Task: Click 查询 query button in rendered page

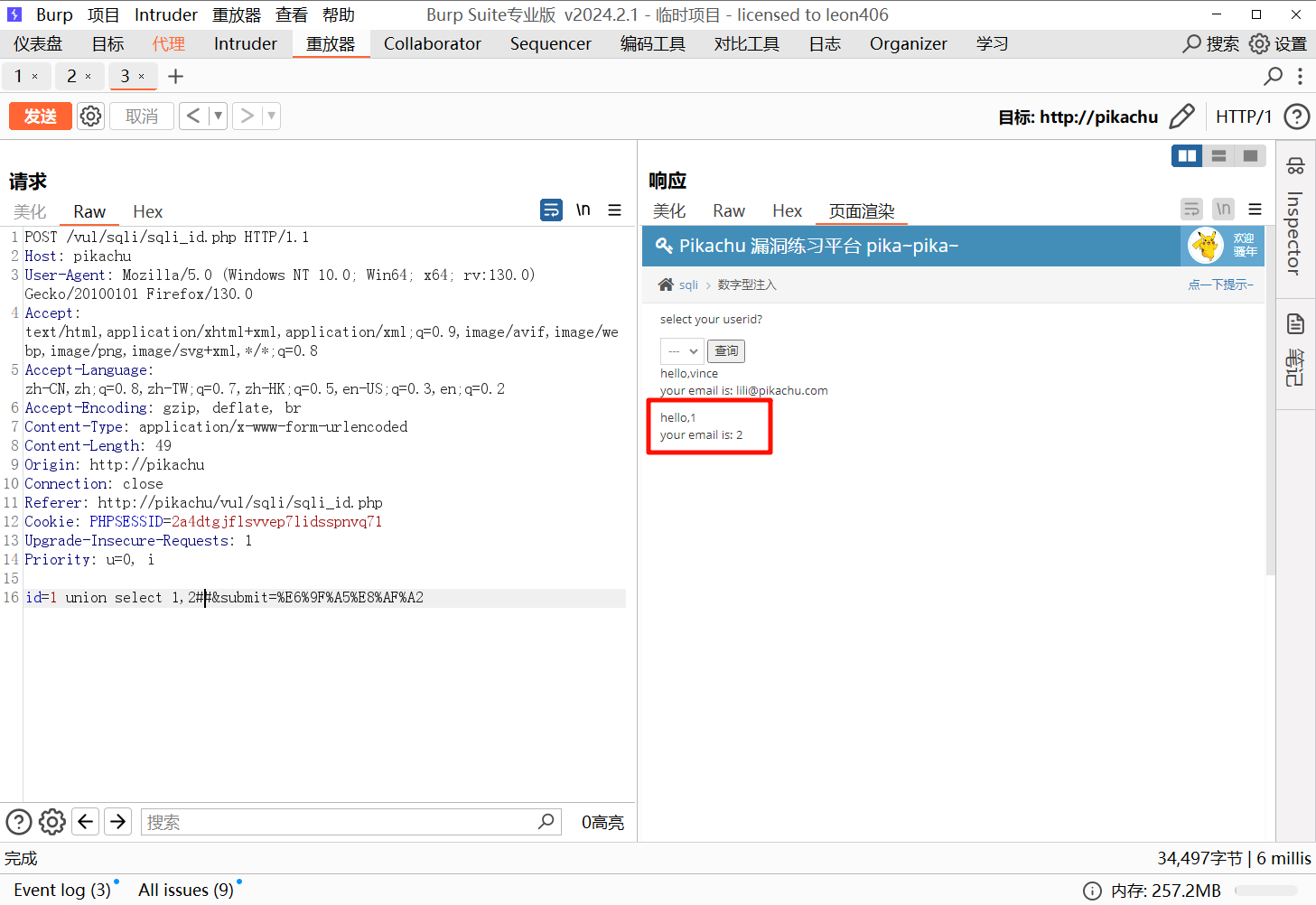Action: tap(726, 351)
